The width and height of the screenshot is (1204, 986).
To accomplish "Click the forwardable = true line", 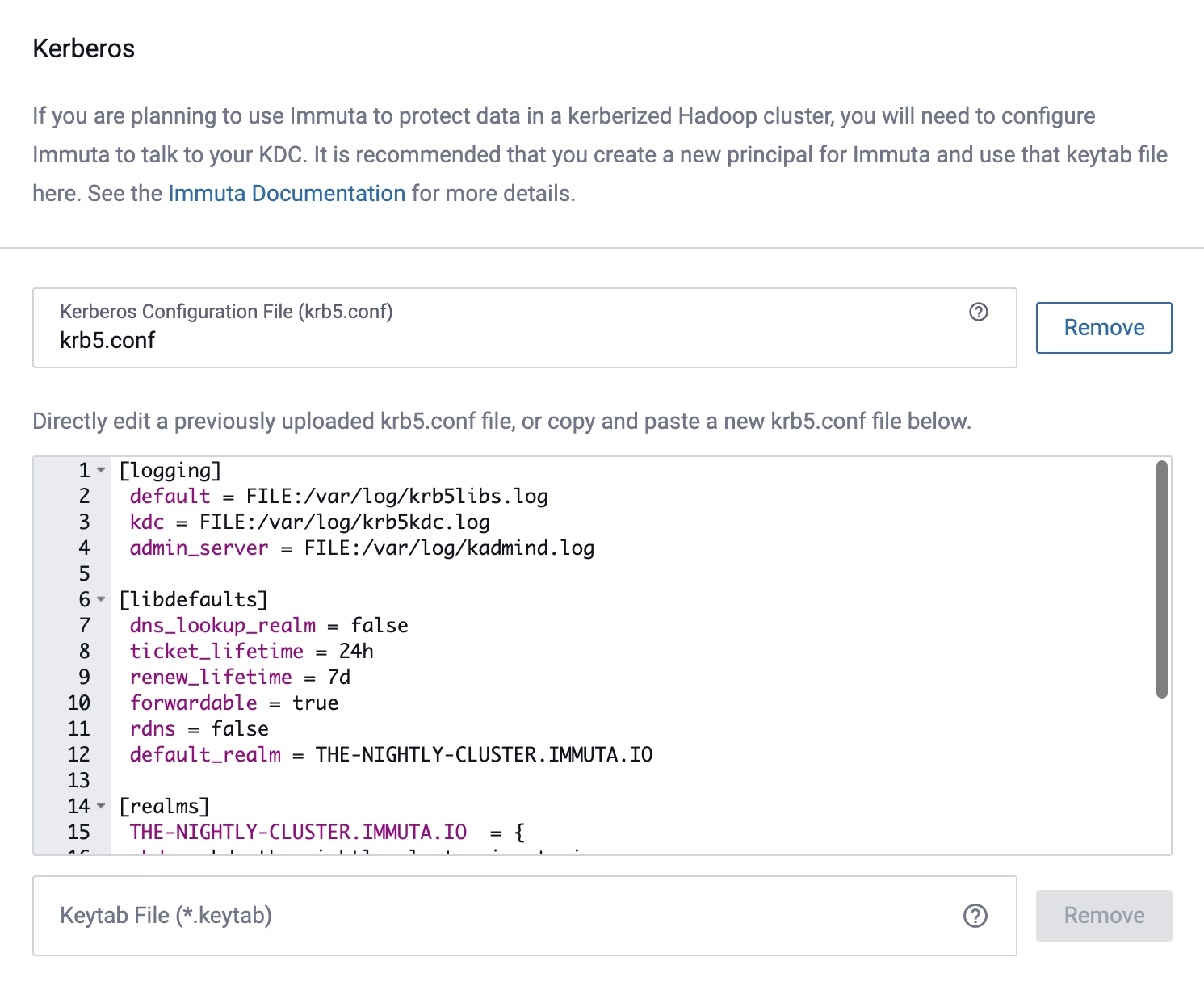I will (234, 703).
